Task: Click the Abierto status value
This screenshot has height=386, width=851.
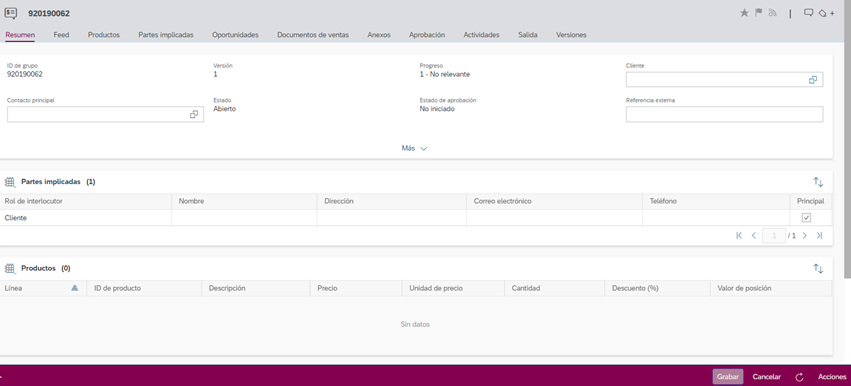Action: 224,109
